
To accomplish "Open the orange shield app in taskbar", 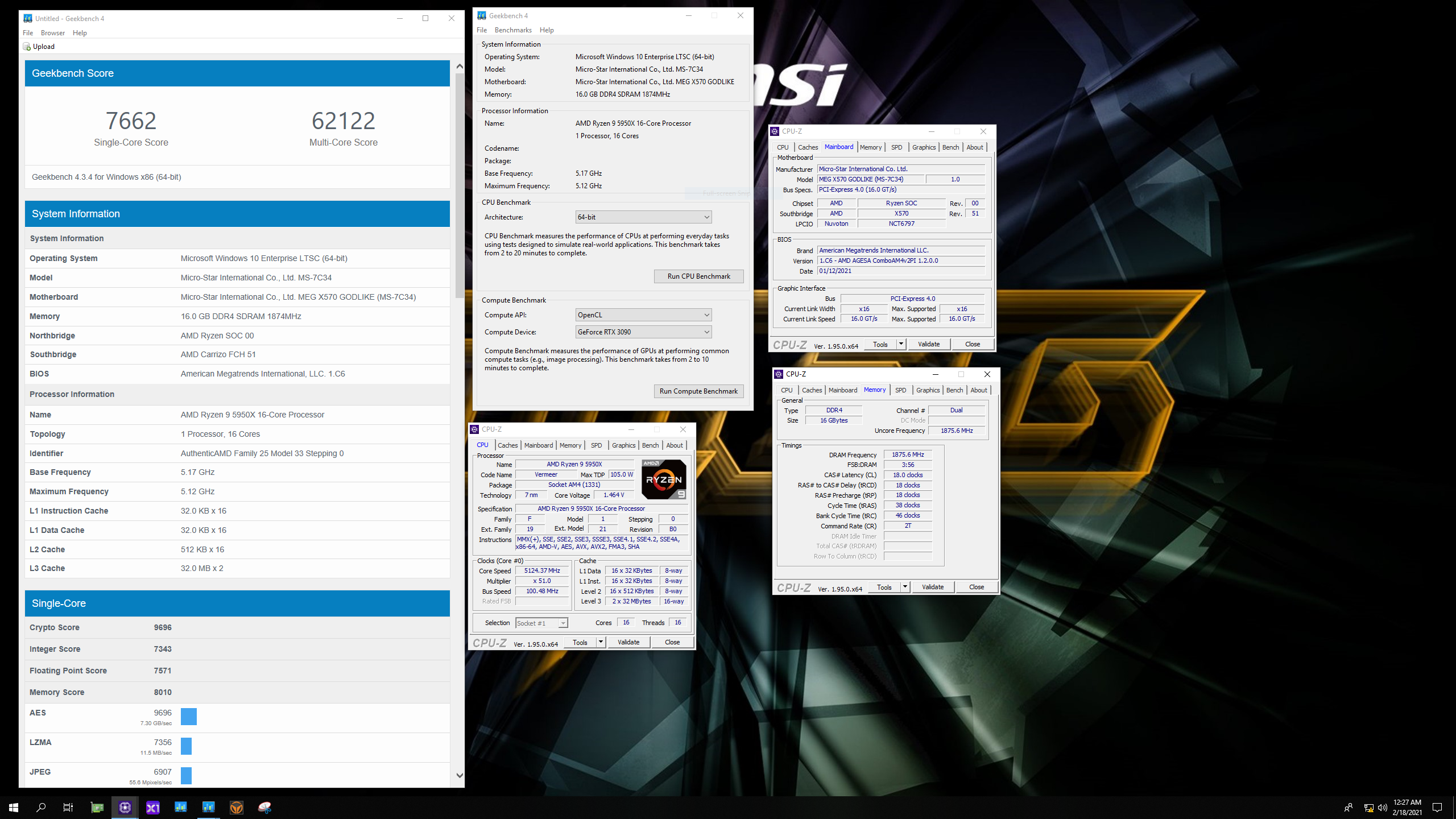I will click(237, 807).
